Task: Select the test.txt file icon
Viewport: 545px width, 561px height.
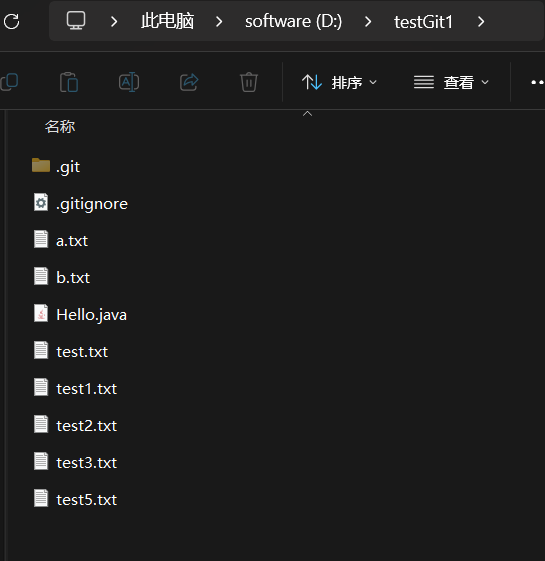Action: pos(41,350)
